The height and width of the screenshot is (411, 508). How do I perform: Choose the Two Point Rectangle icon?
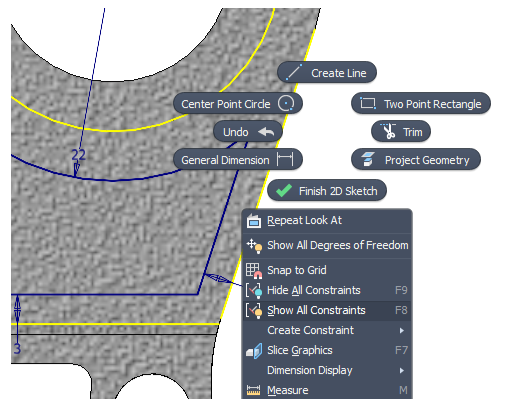point(368,103)
